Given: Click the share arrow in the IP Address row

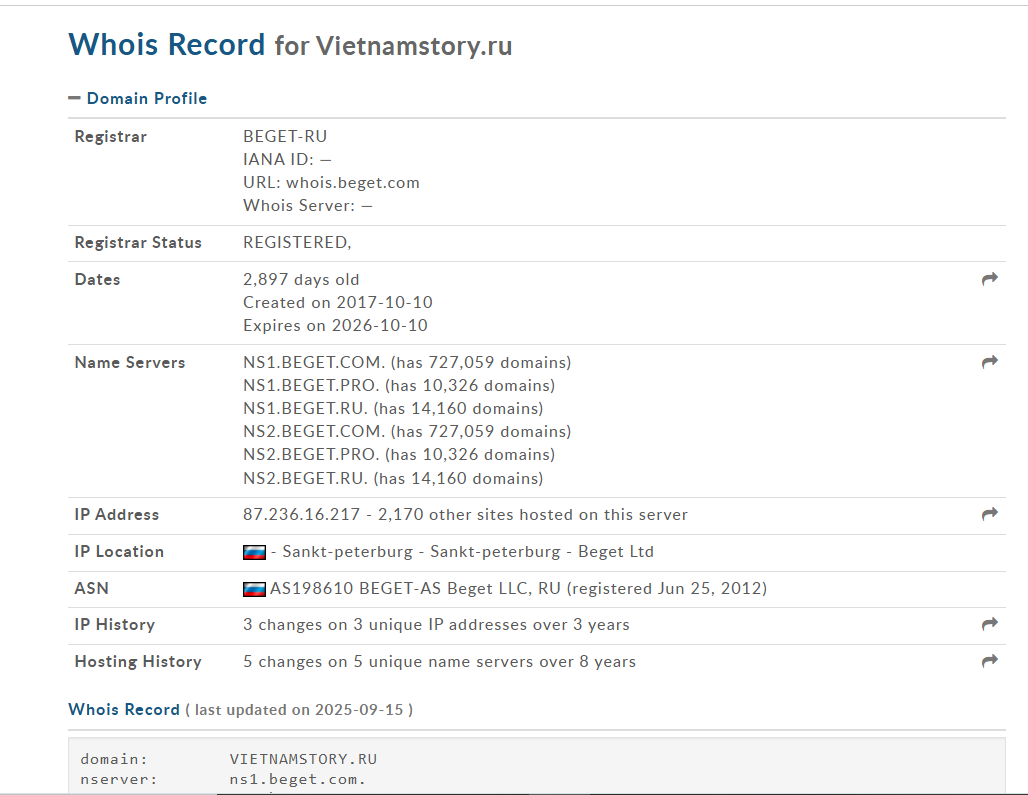Looking at the screenshot, I should [989, 514].
